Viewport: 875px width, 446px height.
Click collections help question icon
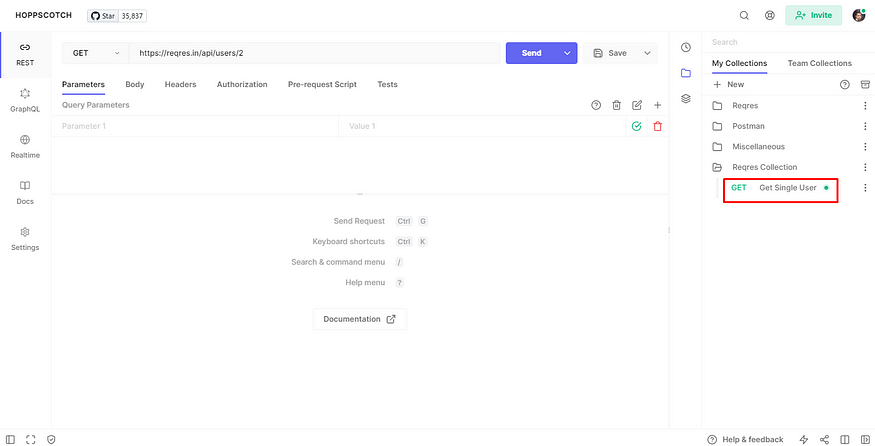pyautogui.click(x=845, y=85)
